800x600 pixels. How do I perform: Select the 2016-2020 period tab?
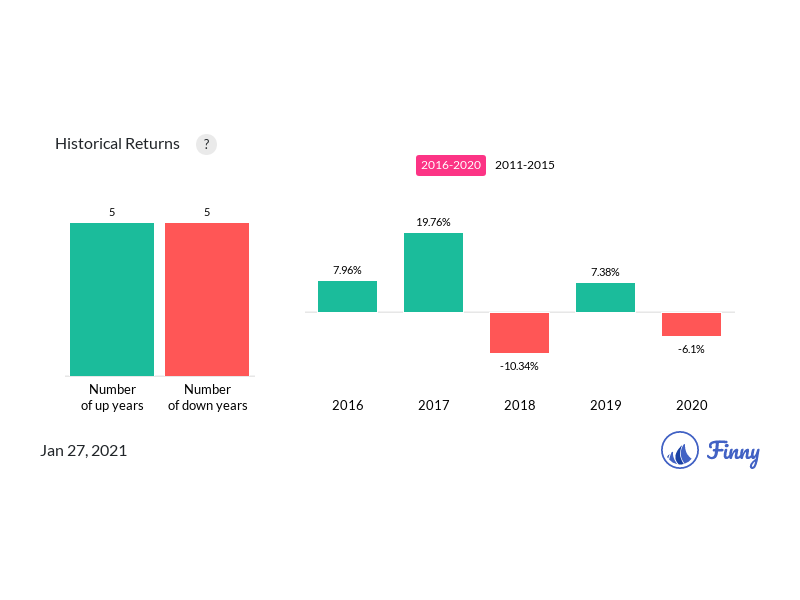click(x=451, y=165)
